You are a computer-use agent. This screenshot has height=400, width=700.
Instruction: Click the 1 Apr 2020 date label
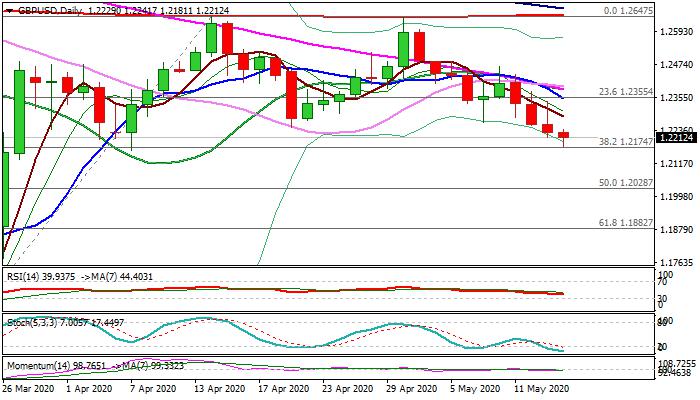pos(89,389)
